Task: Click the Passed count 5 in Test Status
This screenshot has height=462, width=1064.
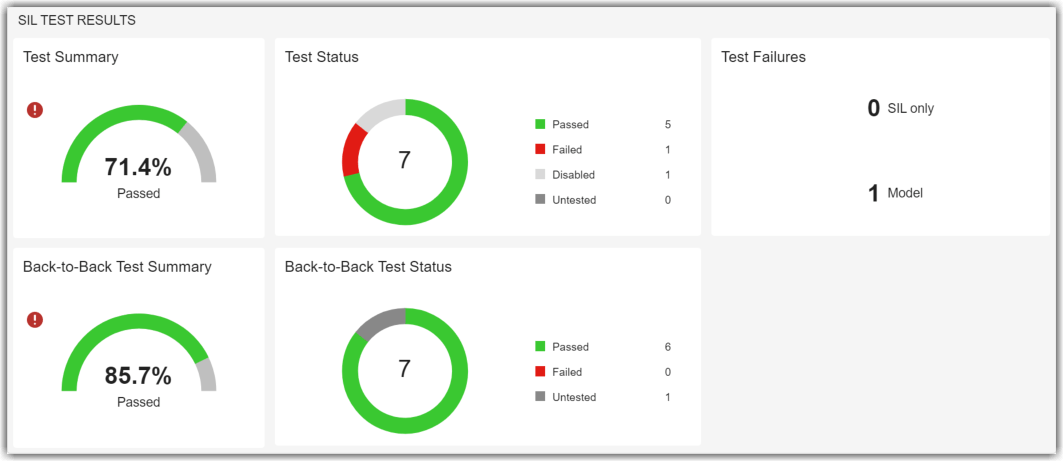Action: 667,125
